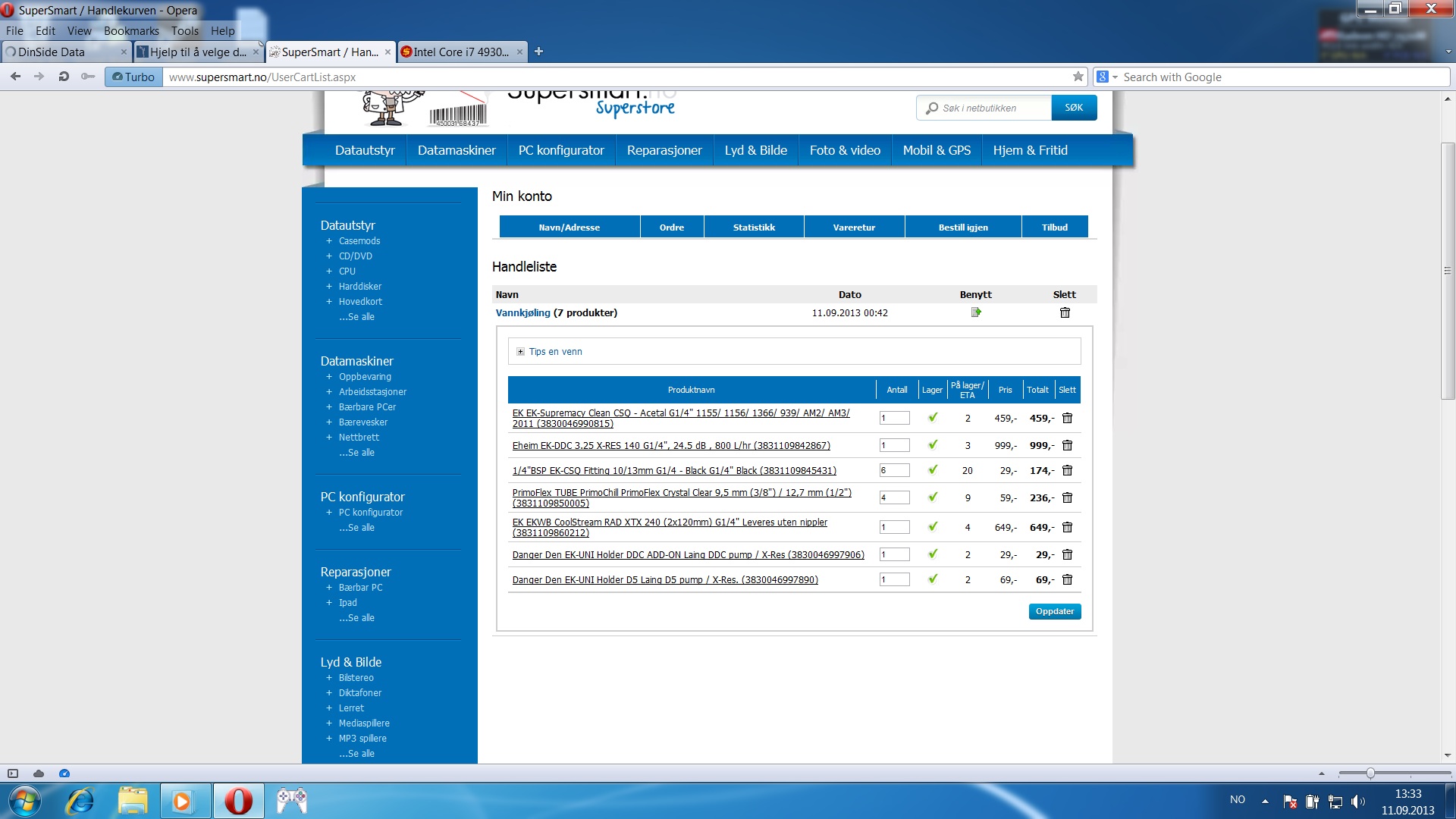Adjust the zoom slider in status bar
Screen dimensions: 1456x819
(1370, 773)
